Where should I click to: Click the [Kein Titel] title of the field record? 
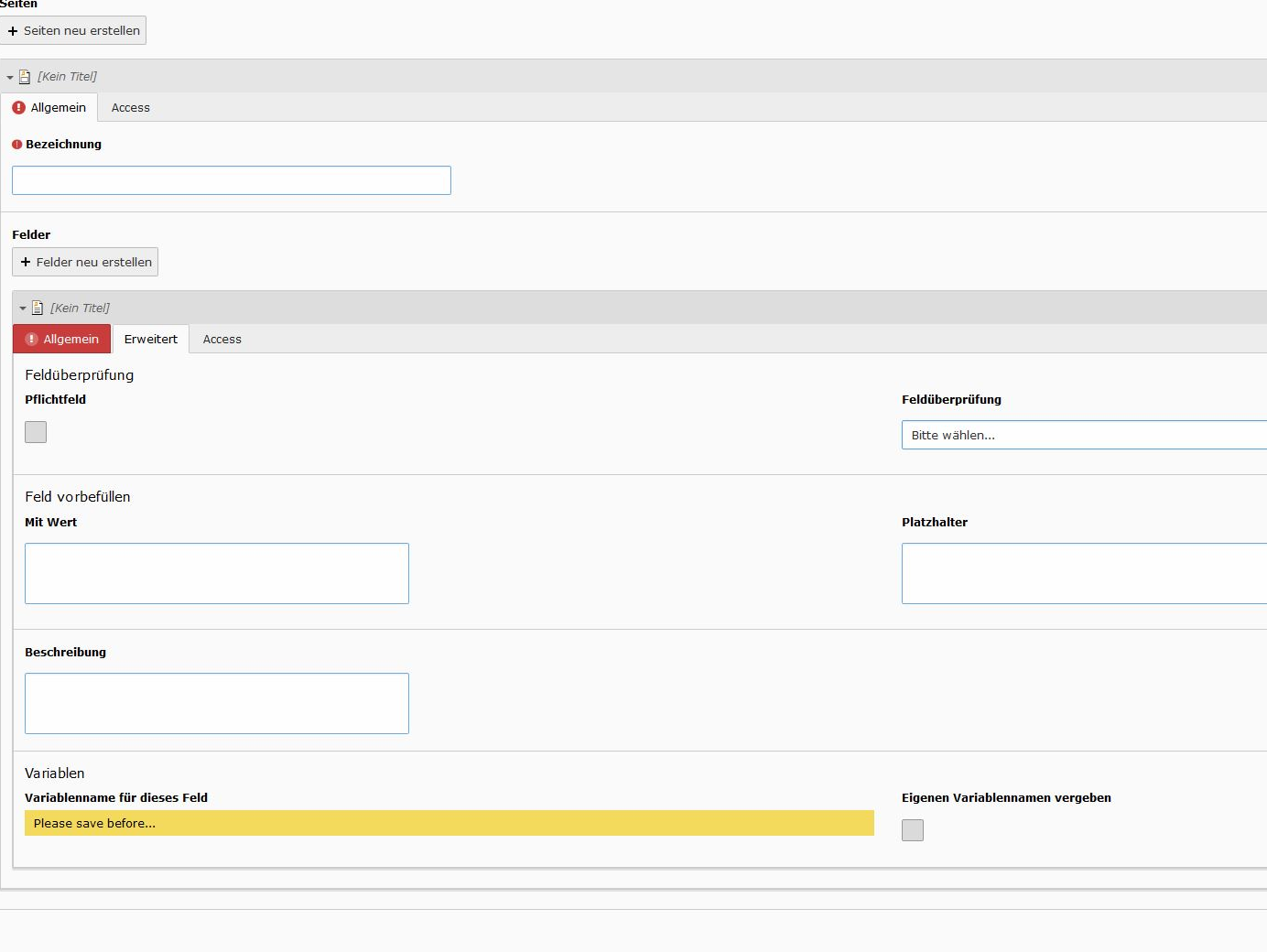[x=80, y=308]
